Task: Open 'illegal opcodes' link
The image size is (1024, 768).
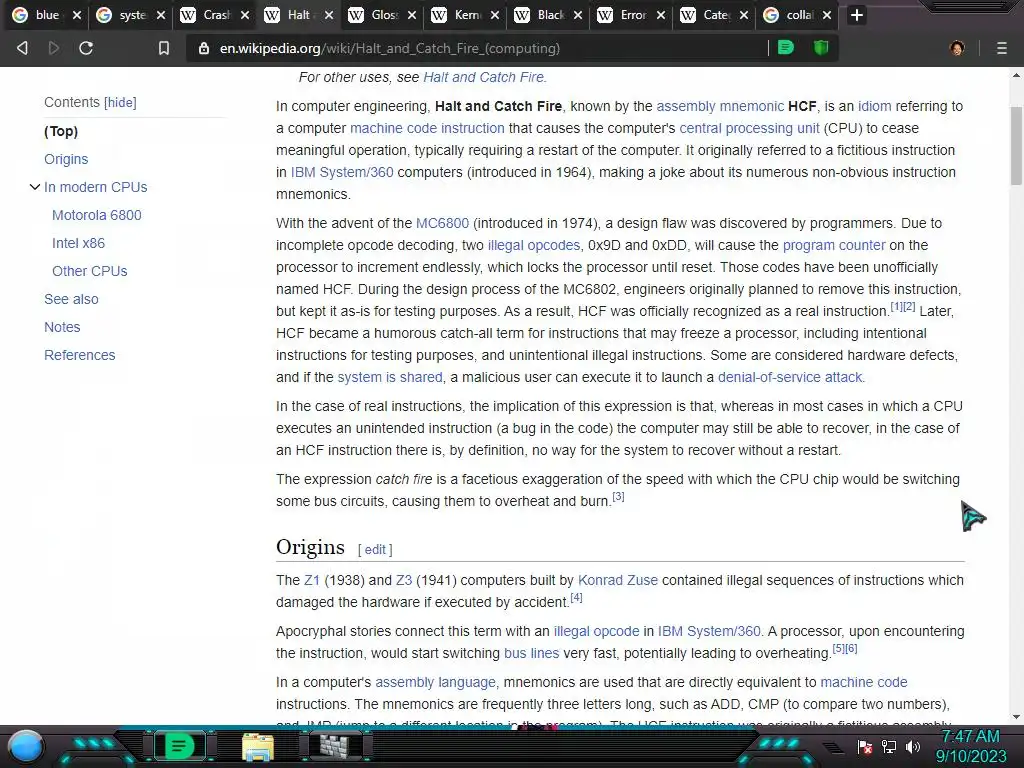Action: (x=534, y=246)
